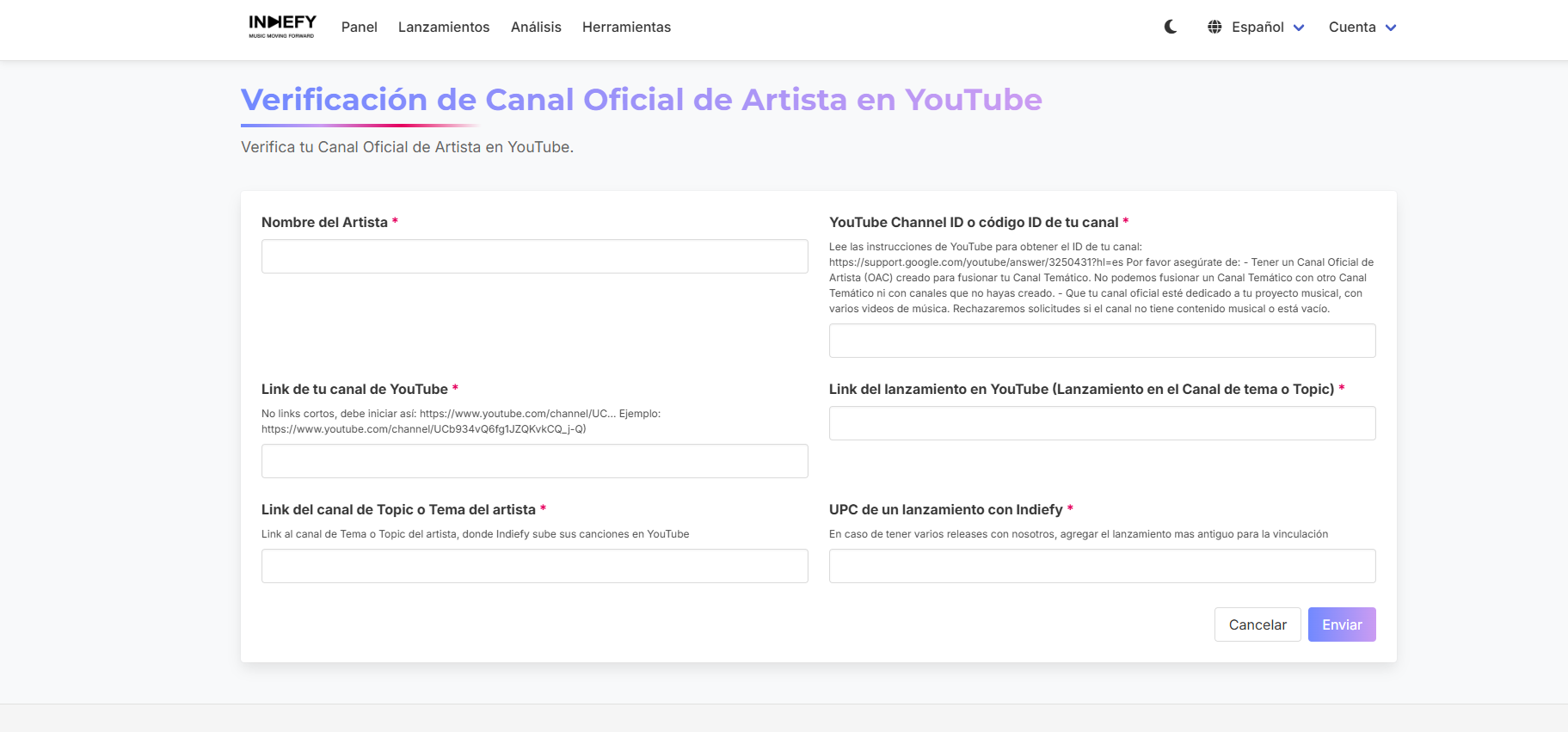
Task: Click the Nombre del Artista label text
Action: 324,222
